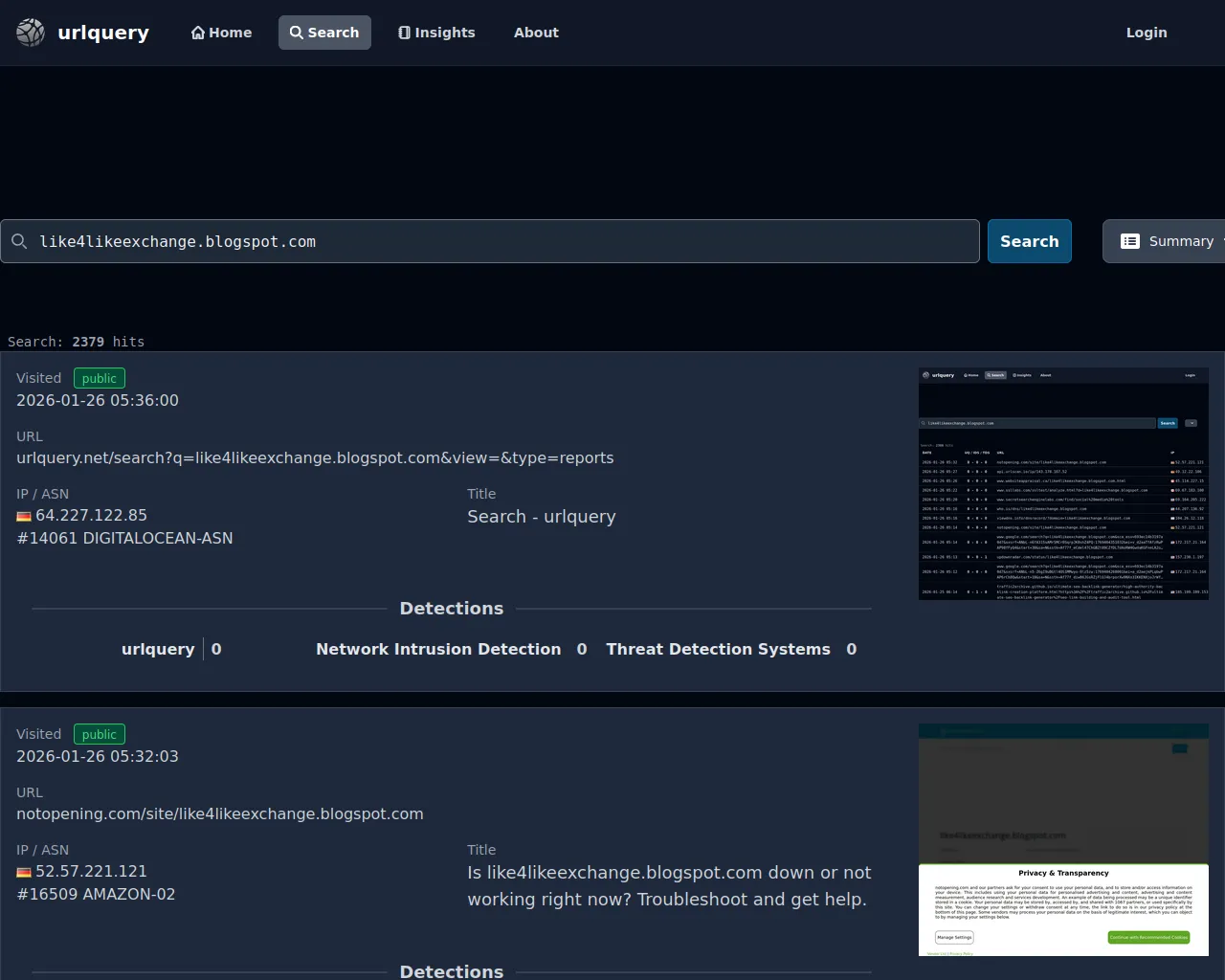Click the German flag beside 52.57.221.121
Screen dimensions: 1225x980
pyautogui.click(x=24, y=872)
